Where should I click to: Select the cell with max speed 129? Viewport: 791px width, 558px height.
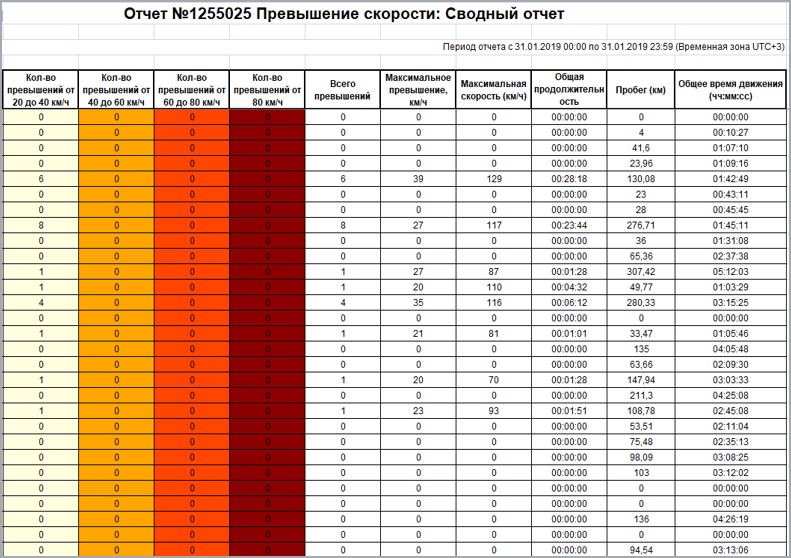[x=493, y=179]
